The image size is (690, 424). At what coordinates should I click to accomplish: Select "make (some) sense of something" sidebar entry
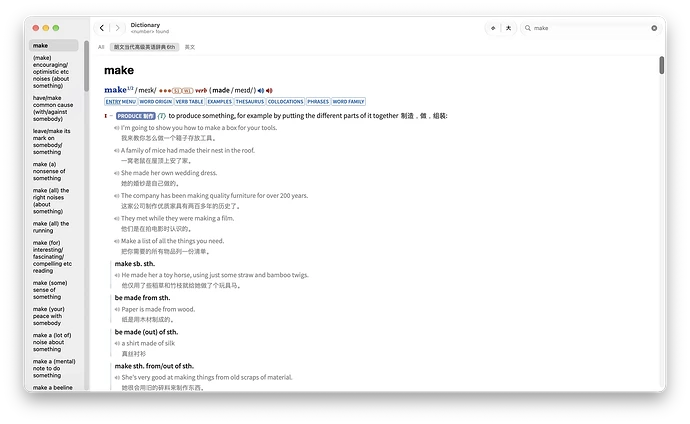(x=54, y=290)
